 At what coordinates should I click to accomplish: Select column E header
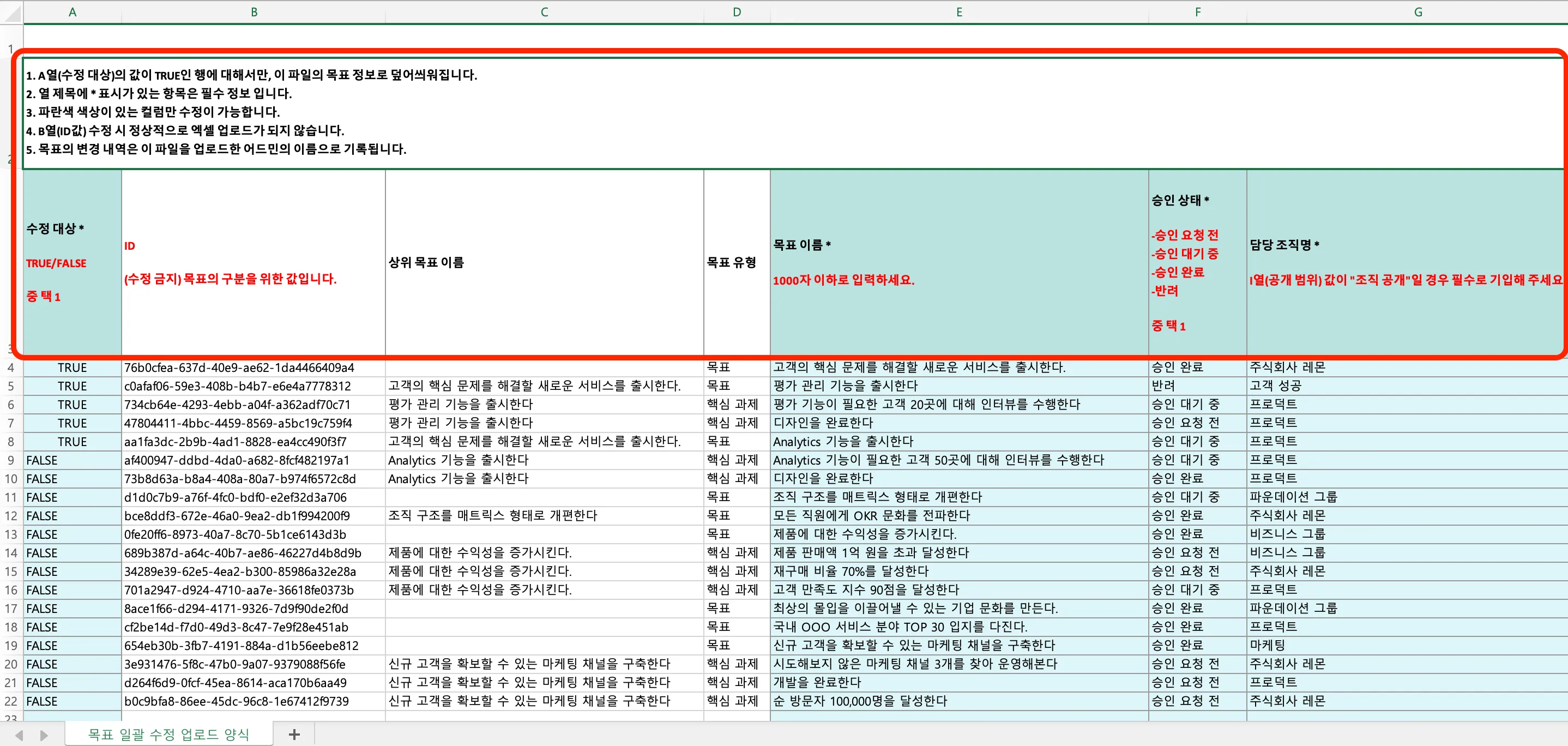click(958, 12)
